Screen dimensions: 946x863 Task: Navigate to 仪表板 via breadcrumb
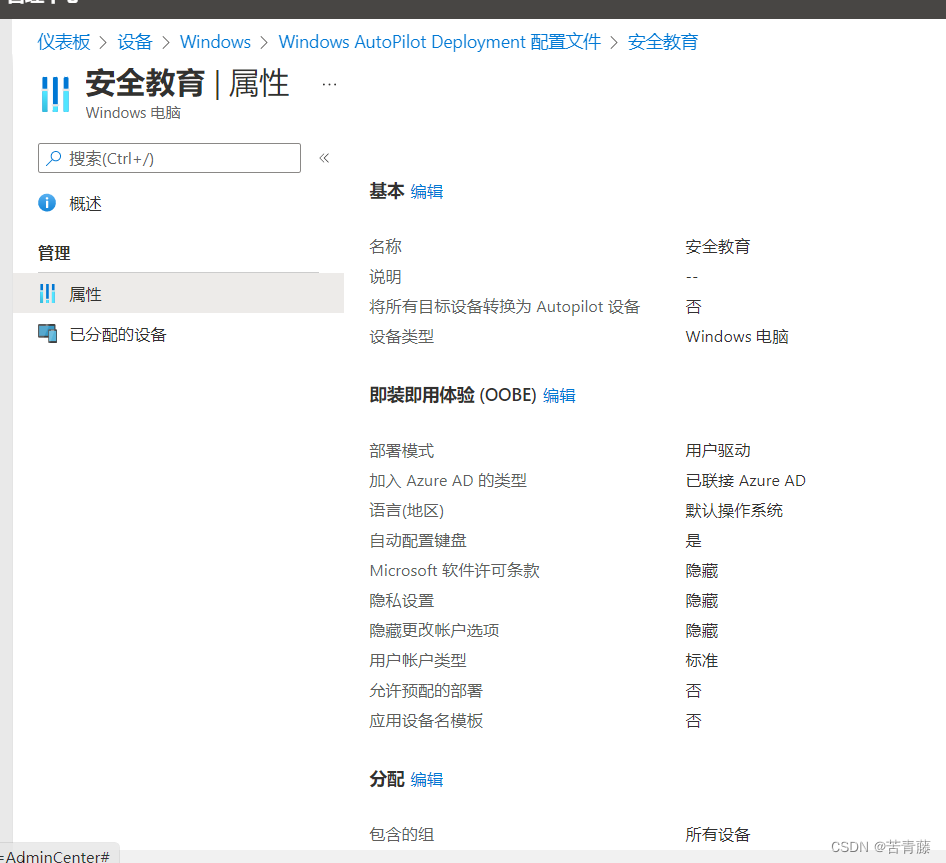click(64, 42)
